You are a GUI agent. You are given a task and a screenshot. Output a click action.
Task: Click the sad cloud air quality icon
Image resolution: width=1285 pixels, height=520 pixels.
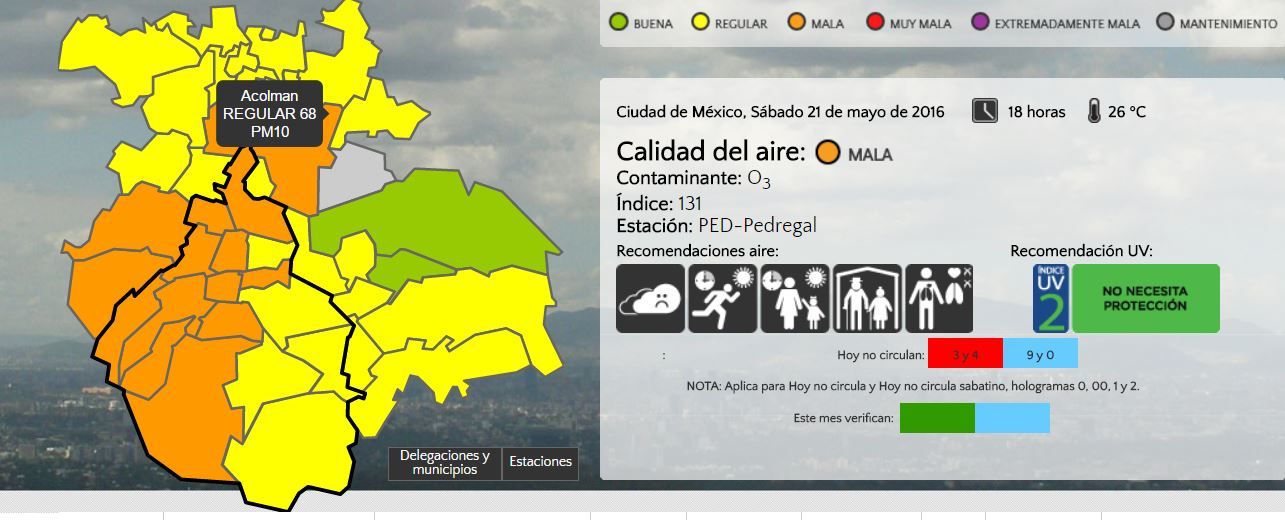click(x=650, y=298)
